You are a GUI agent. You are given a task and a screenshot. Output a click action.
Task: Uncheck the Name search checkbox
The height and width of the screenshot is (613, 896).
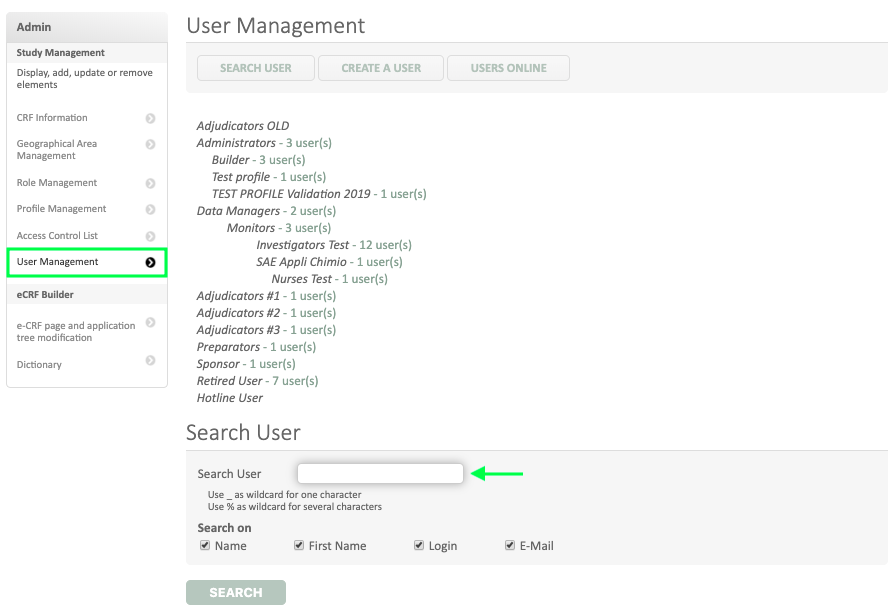205,545
